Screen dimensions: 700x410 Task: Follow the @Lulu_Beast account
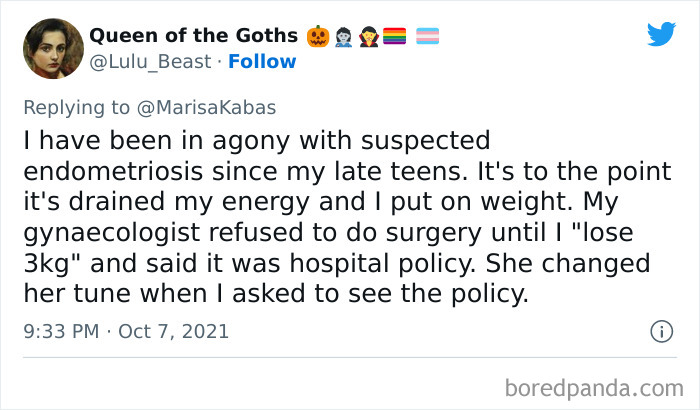[262, 61]
